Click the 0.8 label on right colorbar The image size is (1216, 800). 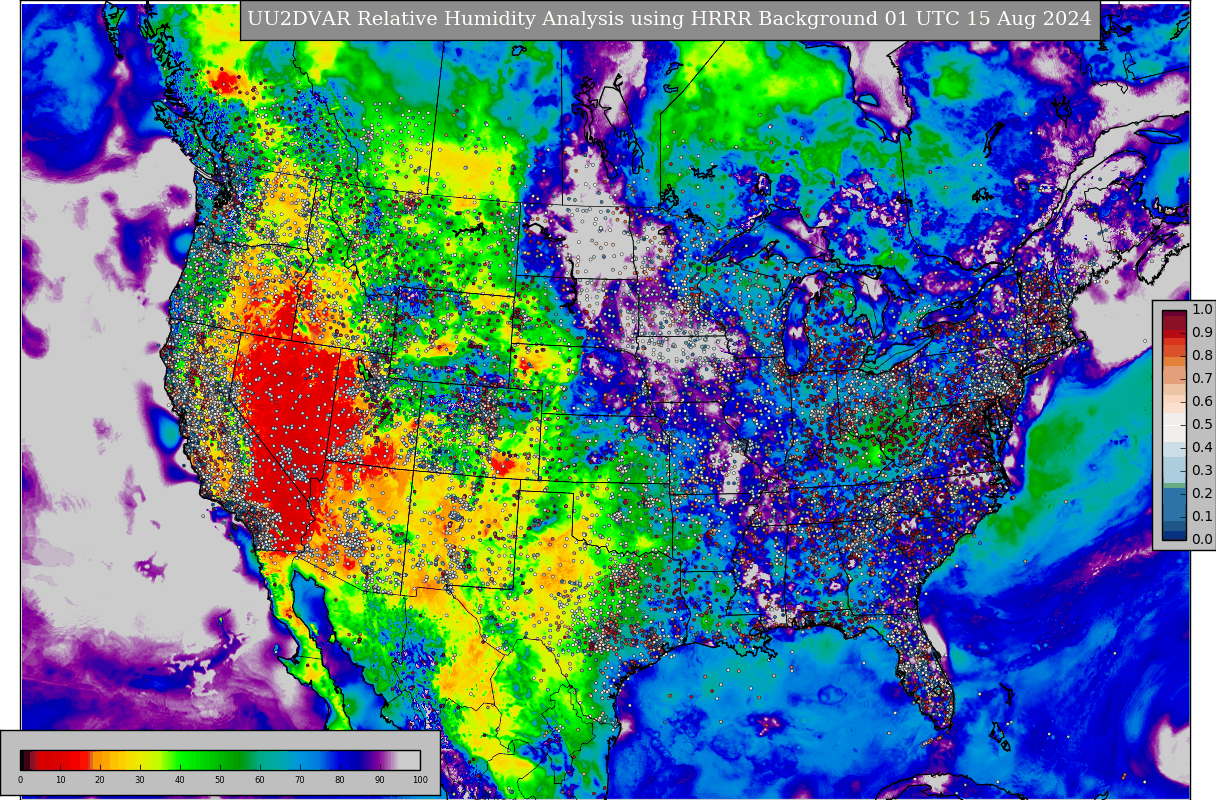[x=1202, y=355]
